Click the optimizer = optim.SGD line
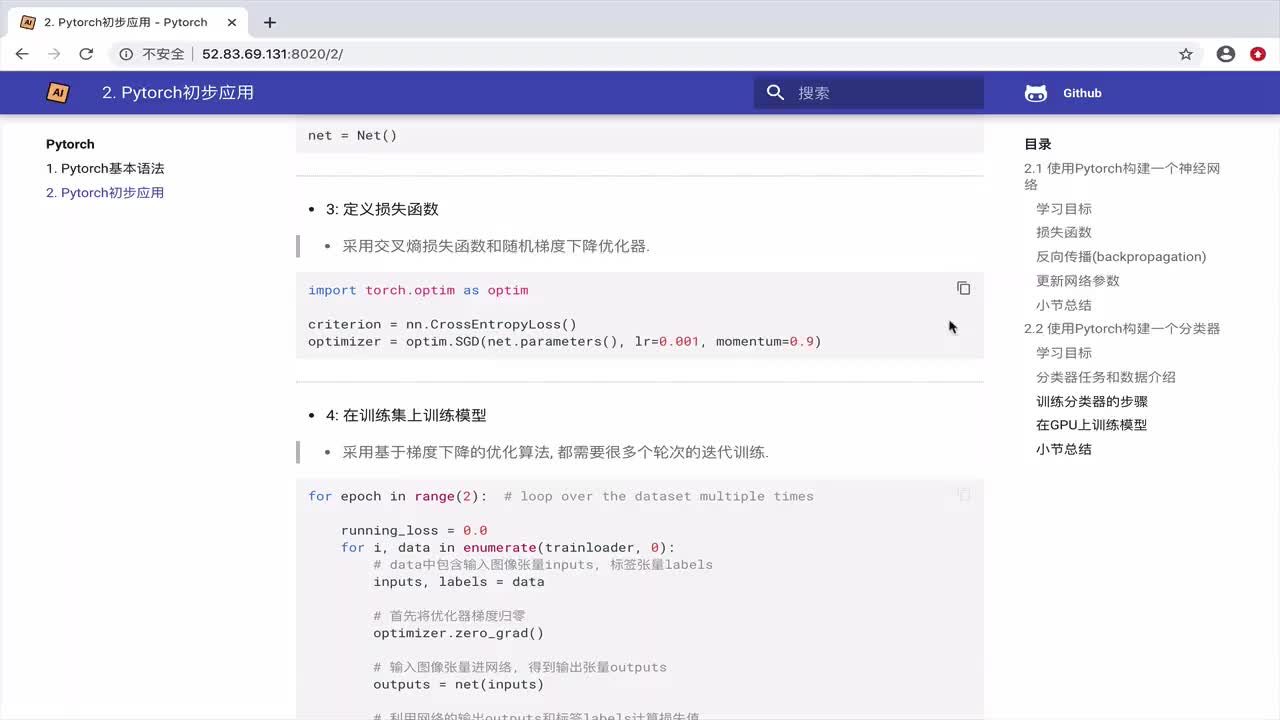This screenshot has width=1280, height=720. point(564,341)
